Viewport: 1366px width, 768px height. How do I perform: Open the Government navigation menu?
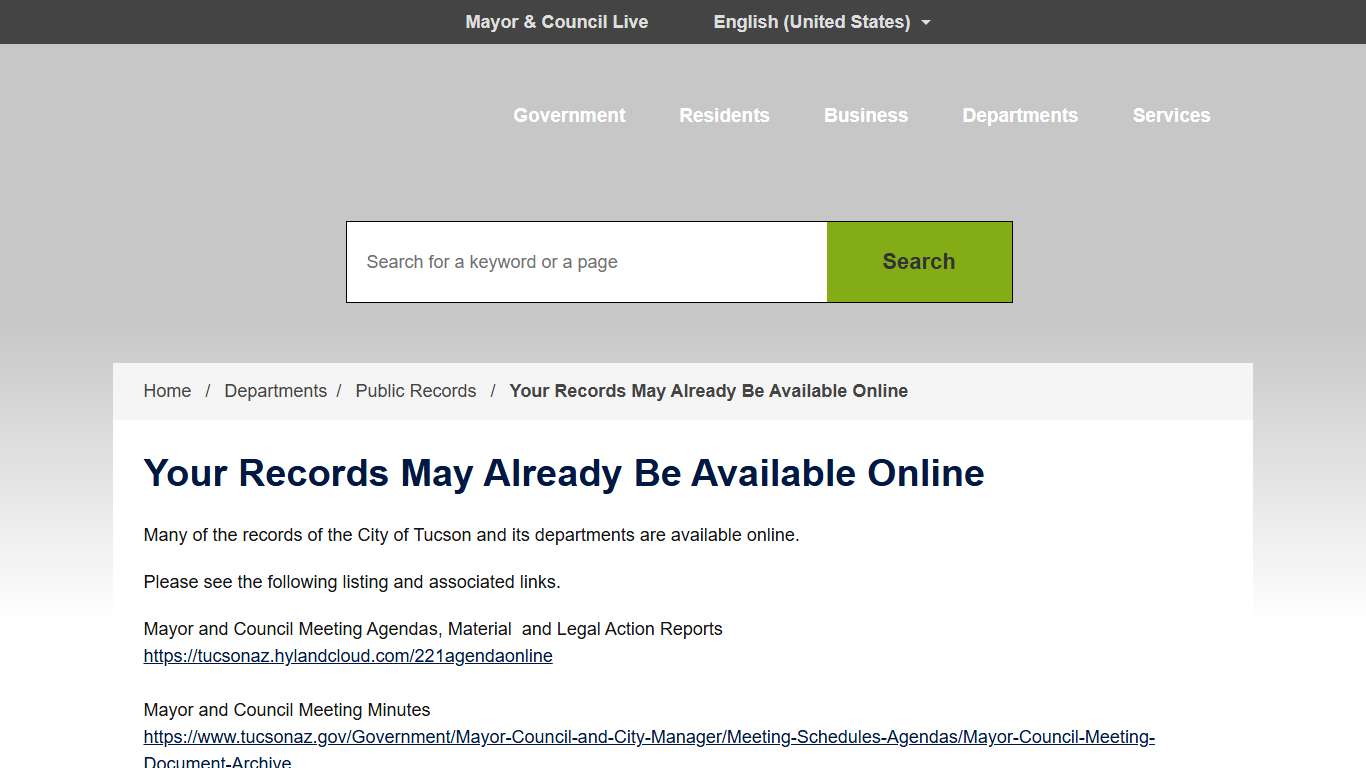tap(569, 115)
